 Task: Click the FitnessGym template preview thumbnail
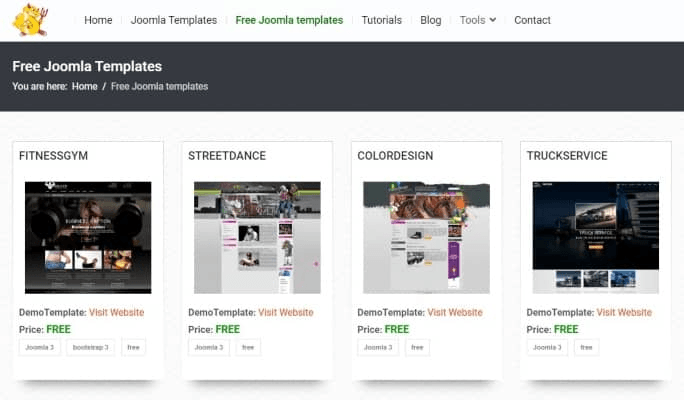88,238
